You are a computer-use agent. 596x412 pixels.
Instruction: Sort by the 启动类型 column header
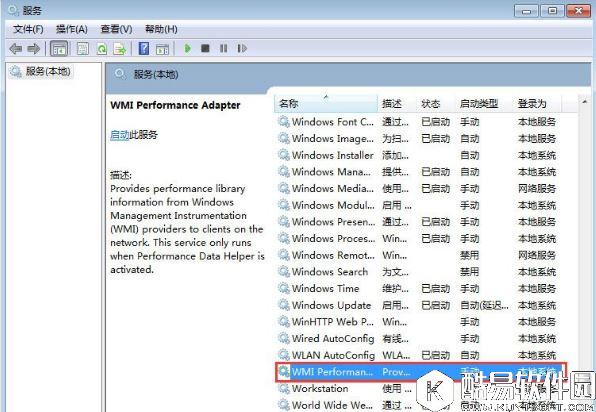[485, 103]
